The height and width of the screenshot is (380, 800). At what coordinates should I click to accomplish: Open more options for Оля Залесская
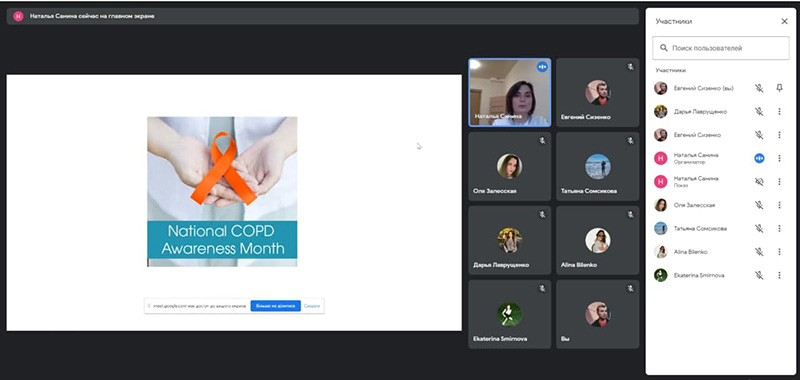[x=779, y=205]
